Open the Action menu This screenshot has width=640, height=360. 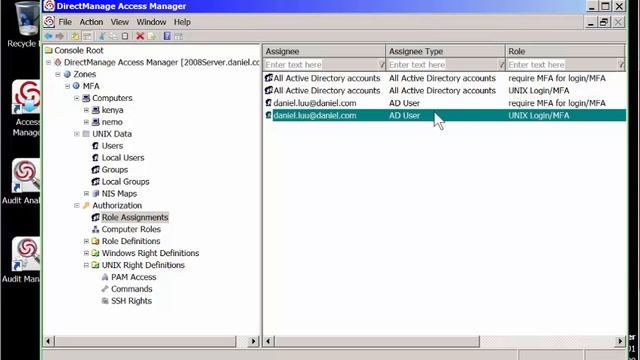coord(91,22)
